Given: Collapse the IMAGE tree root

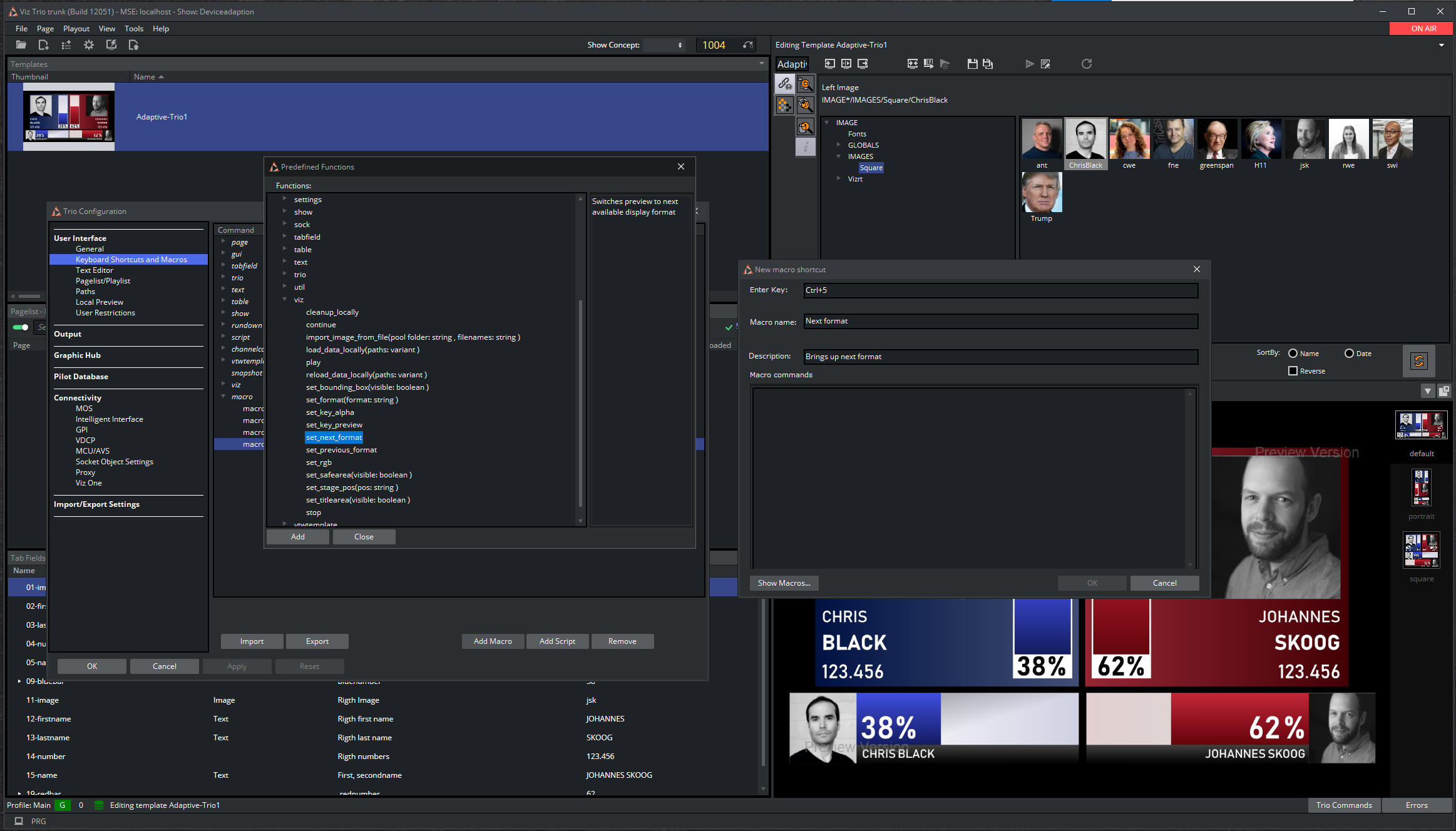Looking at the screenshot, I should tap(827, 122).
